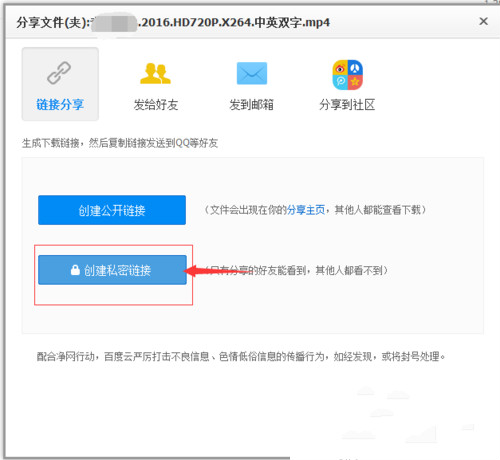
Task: Click the yellow two-person friends icon
Action: point(155,73)
